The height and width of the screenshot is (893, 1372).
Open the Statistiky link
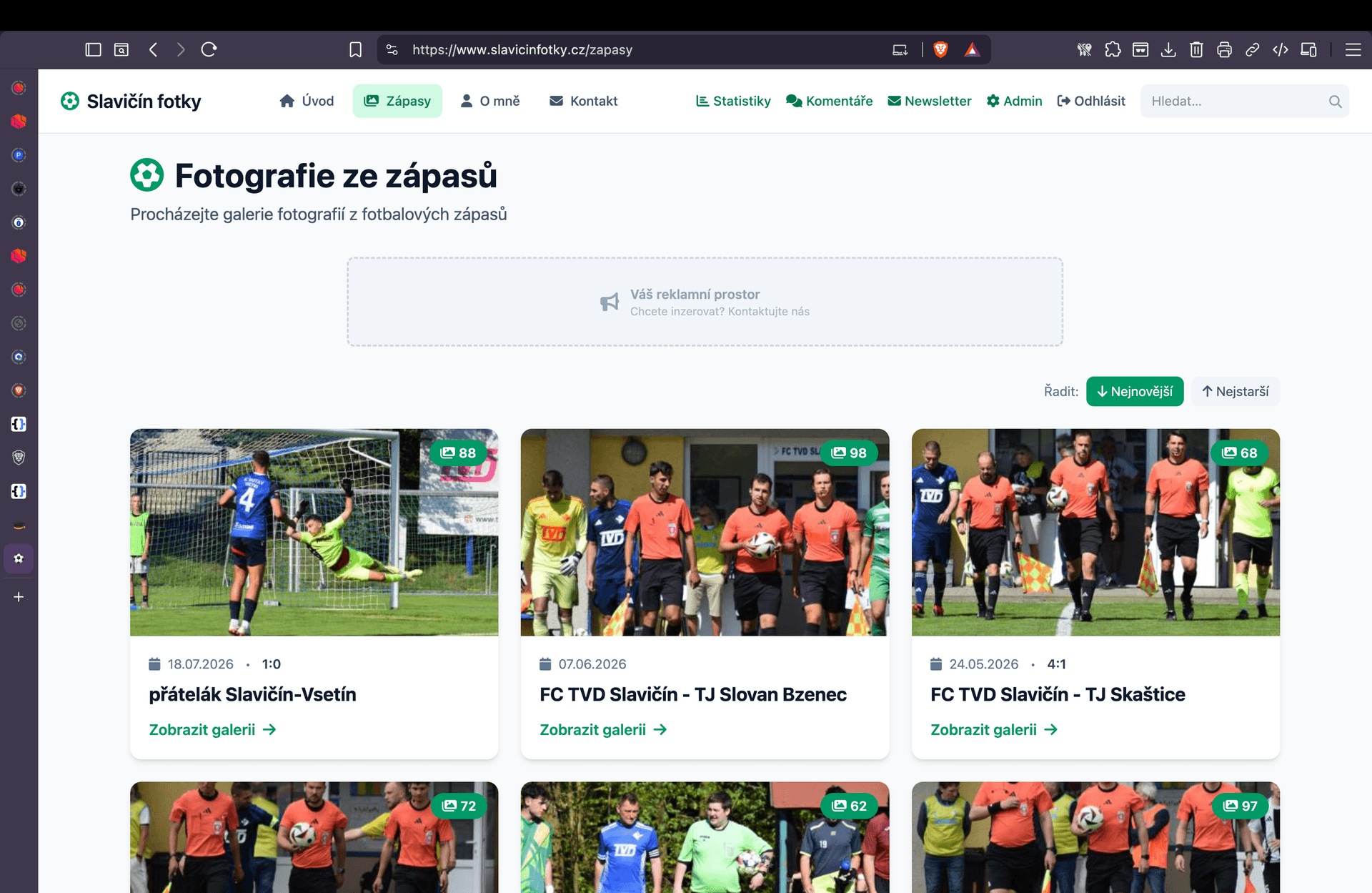(733, 101)
